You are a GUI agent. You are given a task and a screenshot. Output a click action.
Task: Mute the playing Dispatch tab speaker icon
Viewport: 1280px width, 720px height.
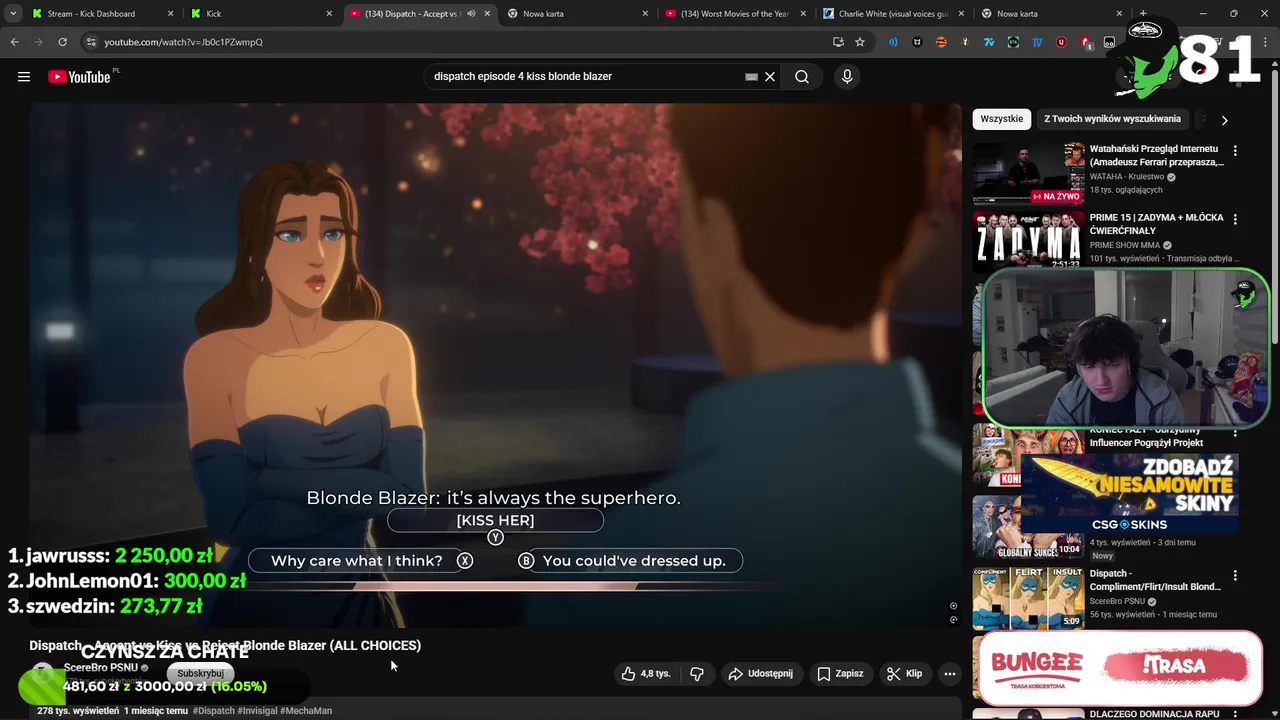click(471, 14)
